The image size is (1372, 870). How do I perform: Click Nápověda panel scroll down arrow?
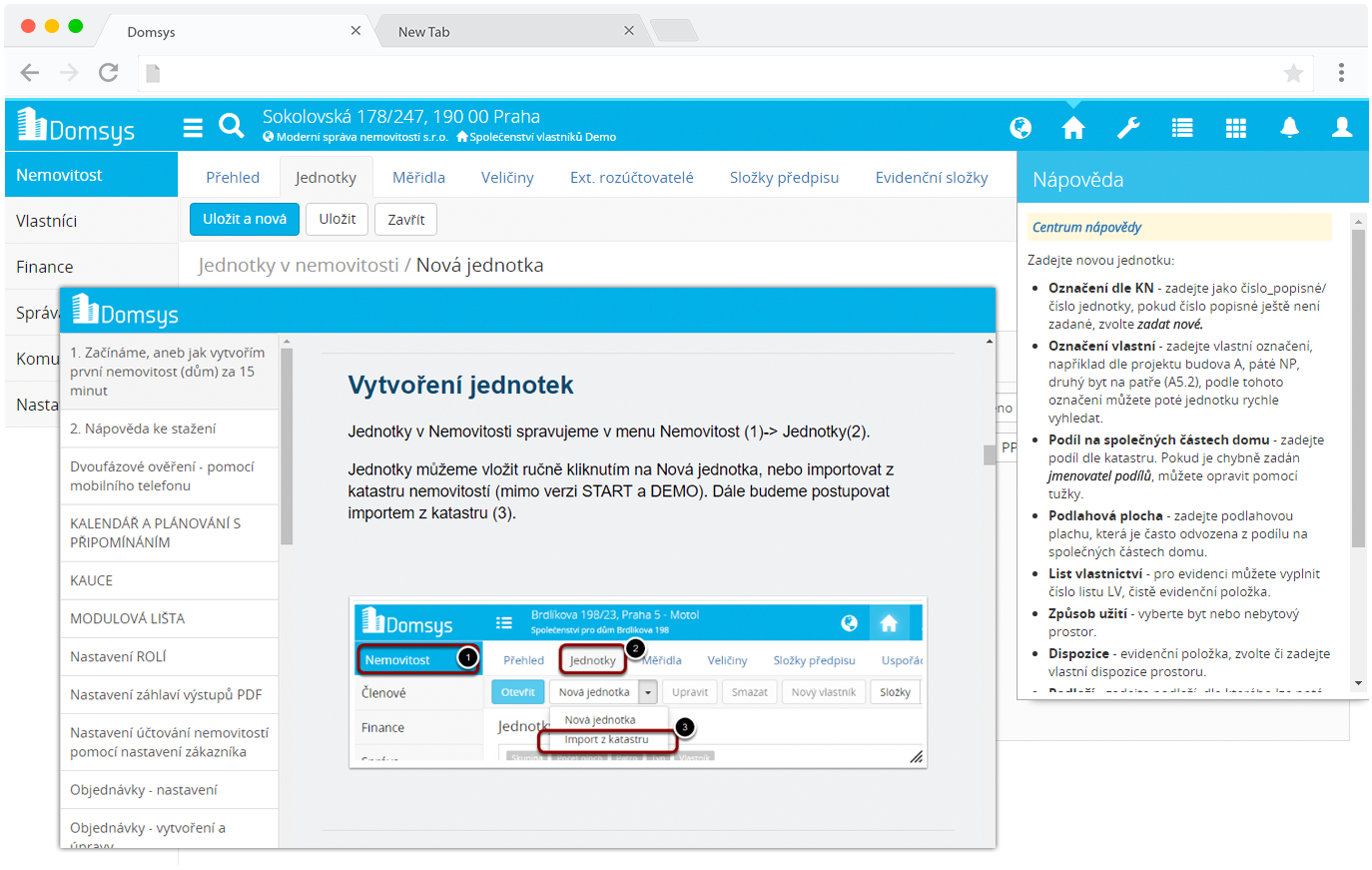(1358, 683)
